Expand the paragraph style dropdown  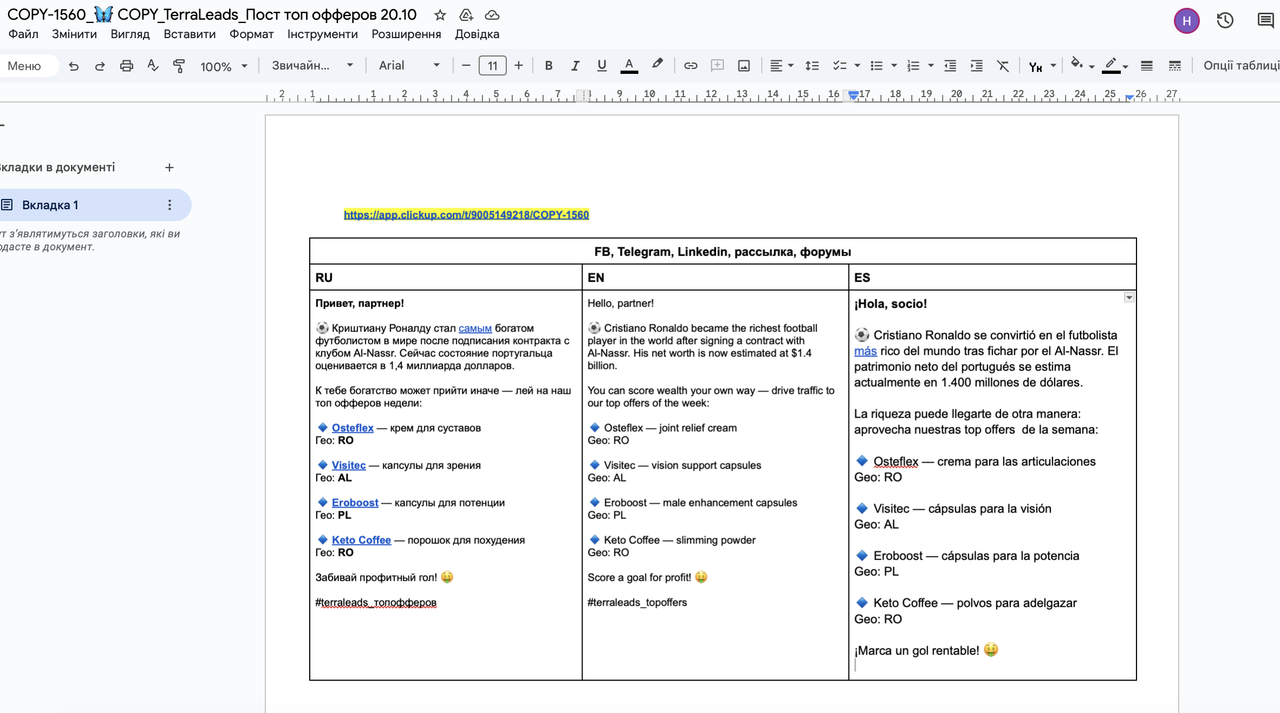[x=312, y=66]
